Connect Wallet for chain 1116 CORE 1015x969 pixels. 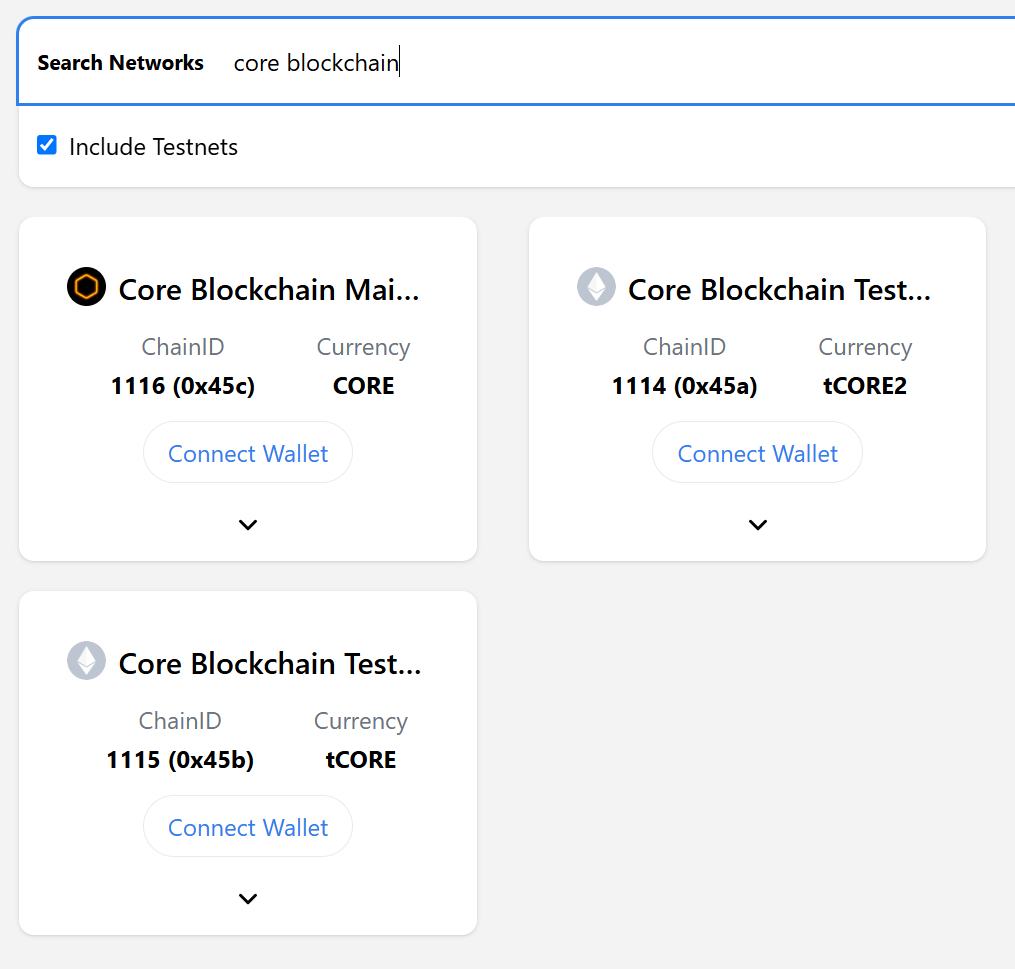pos(248,452)
